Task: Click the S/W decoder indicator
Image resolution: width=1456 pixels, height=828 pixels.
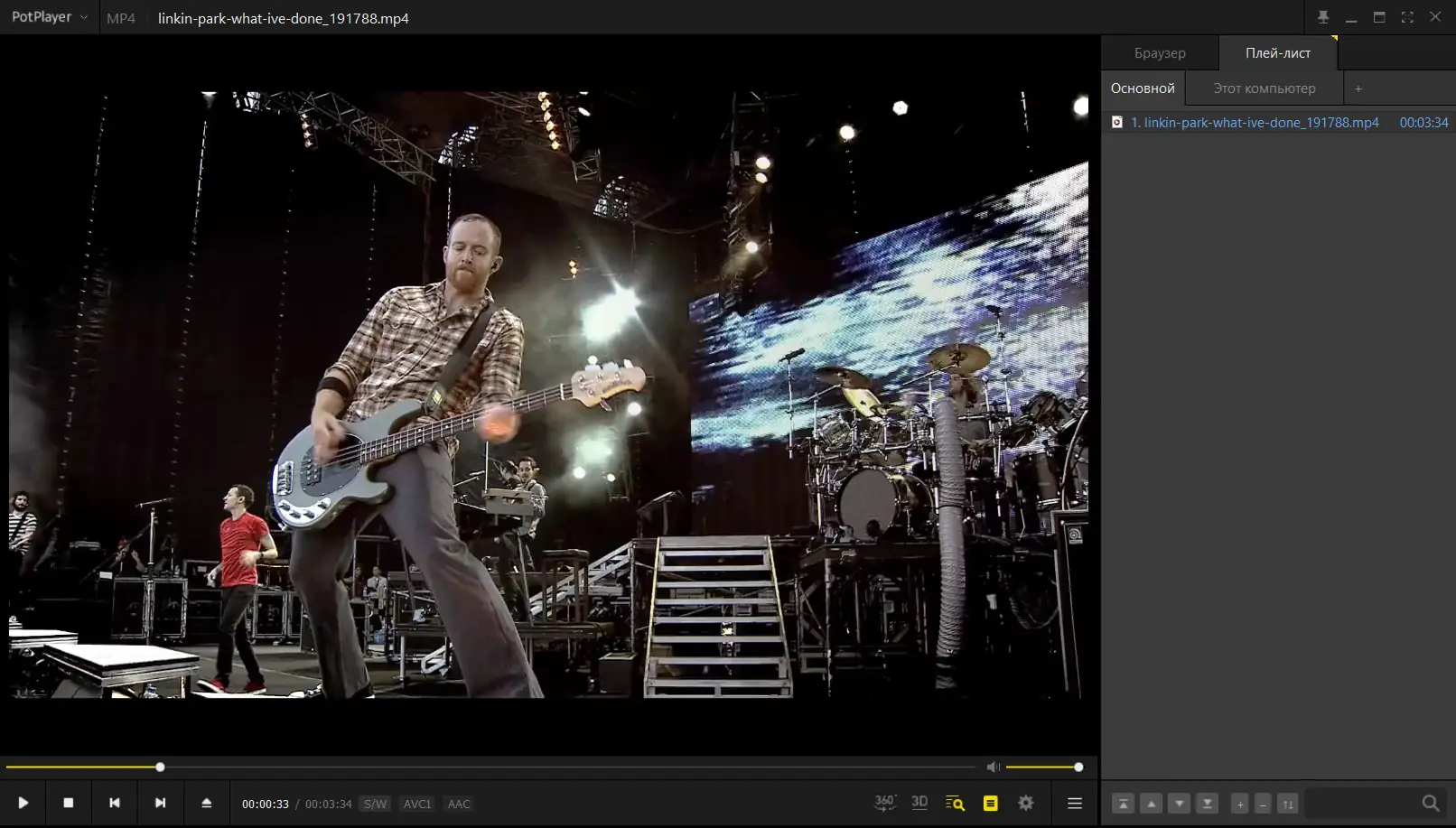Action: click(375, 804)
